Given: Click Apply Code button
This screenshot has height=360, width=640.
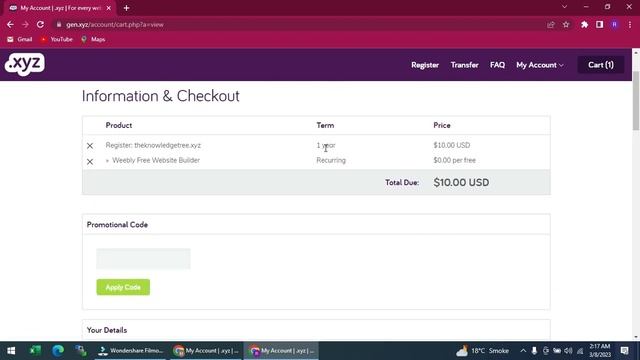Looking at the screenshot, I should 123,287.
